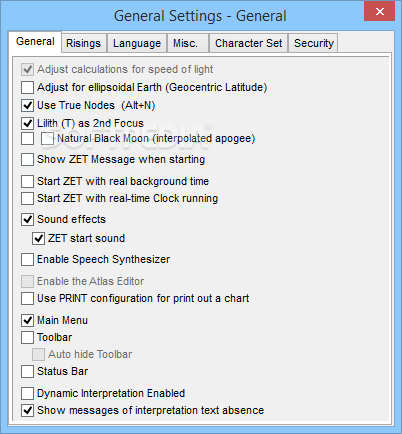Toggle Lilith (T) as 2nd Focus
The image size is (402, 434).
click(27, 124)
